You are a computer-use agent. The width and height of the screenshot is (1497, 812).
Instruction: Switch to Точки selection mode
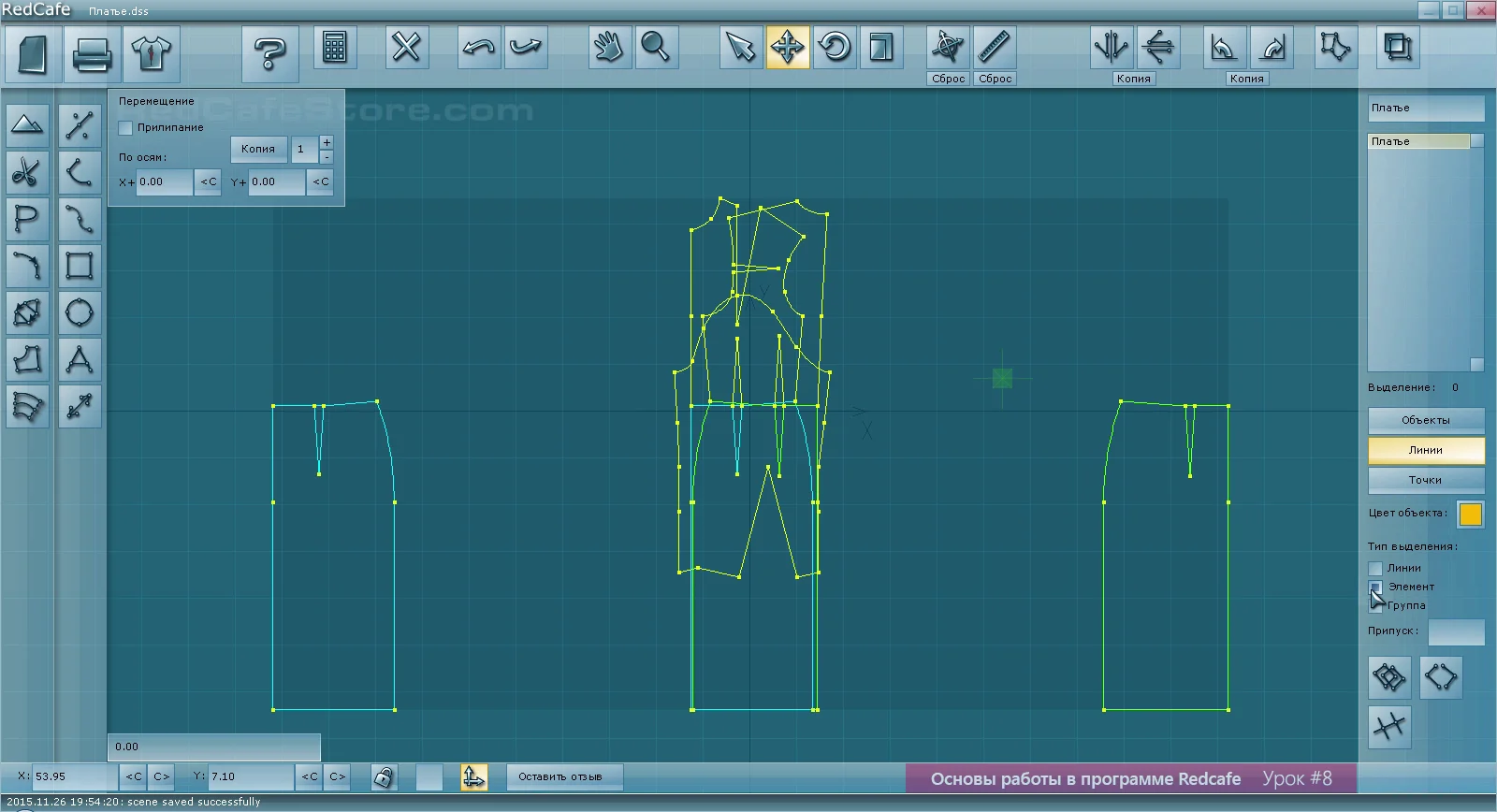(1426, 480)
